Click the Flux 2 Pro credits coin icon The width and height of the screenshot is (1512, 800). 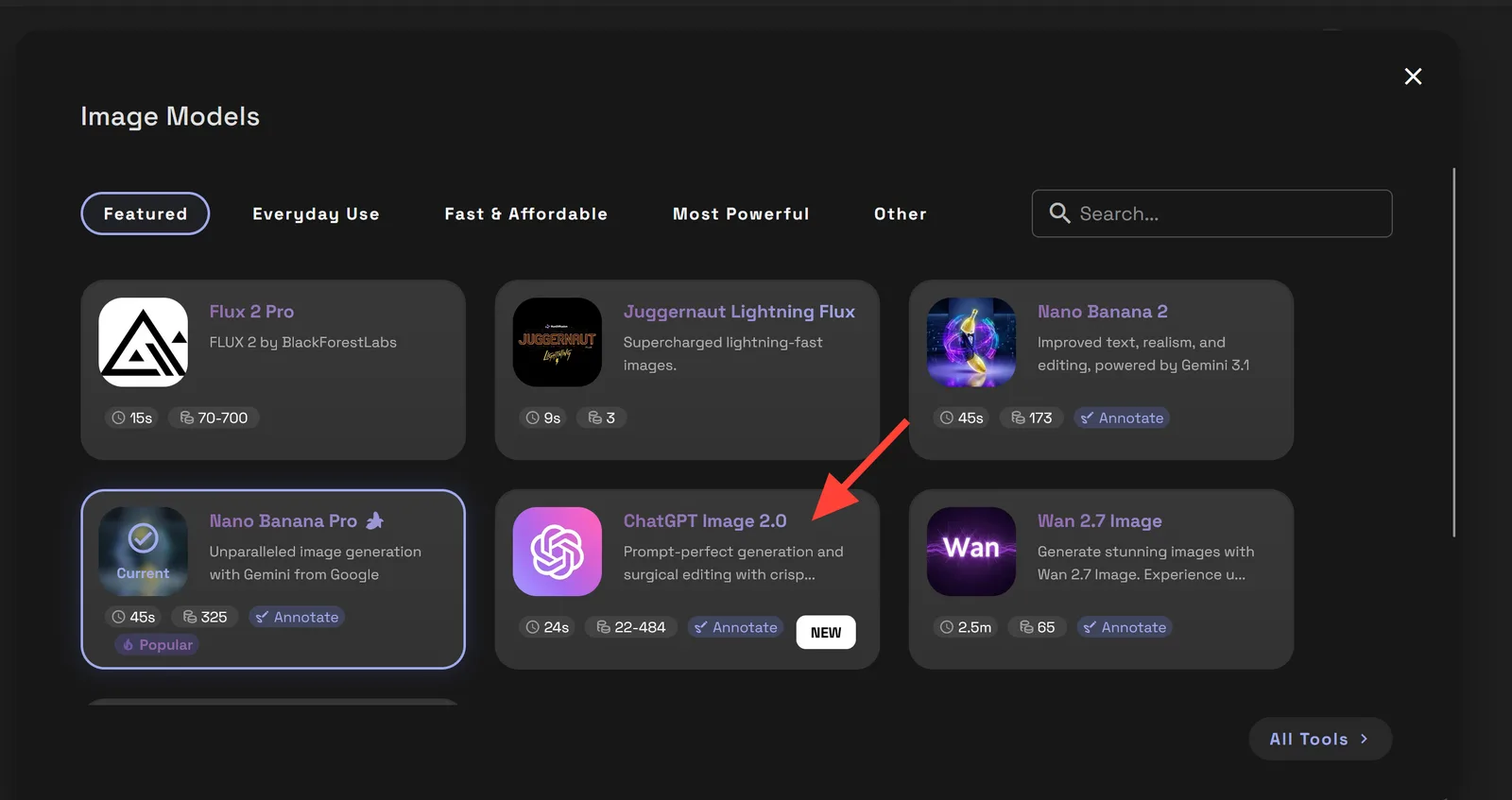tap(186, 417)
